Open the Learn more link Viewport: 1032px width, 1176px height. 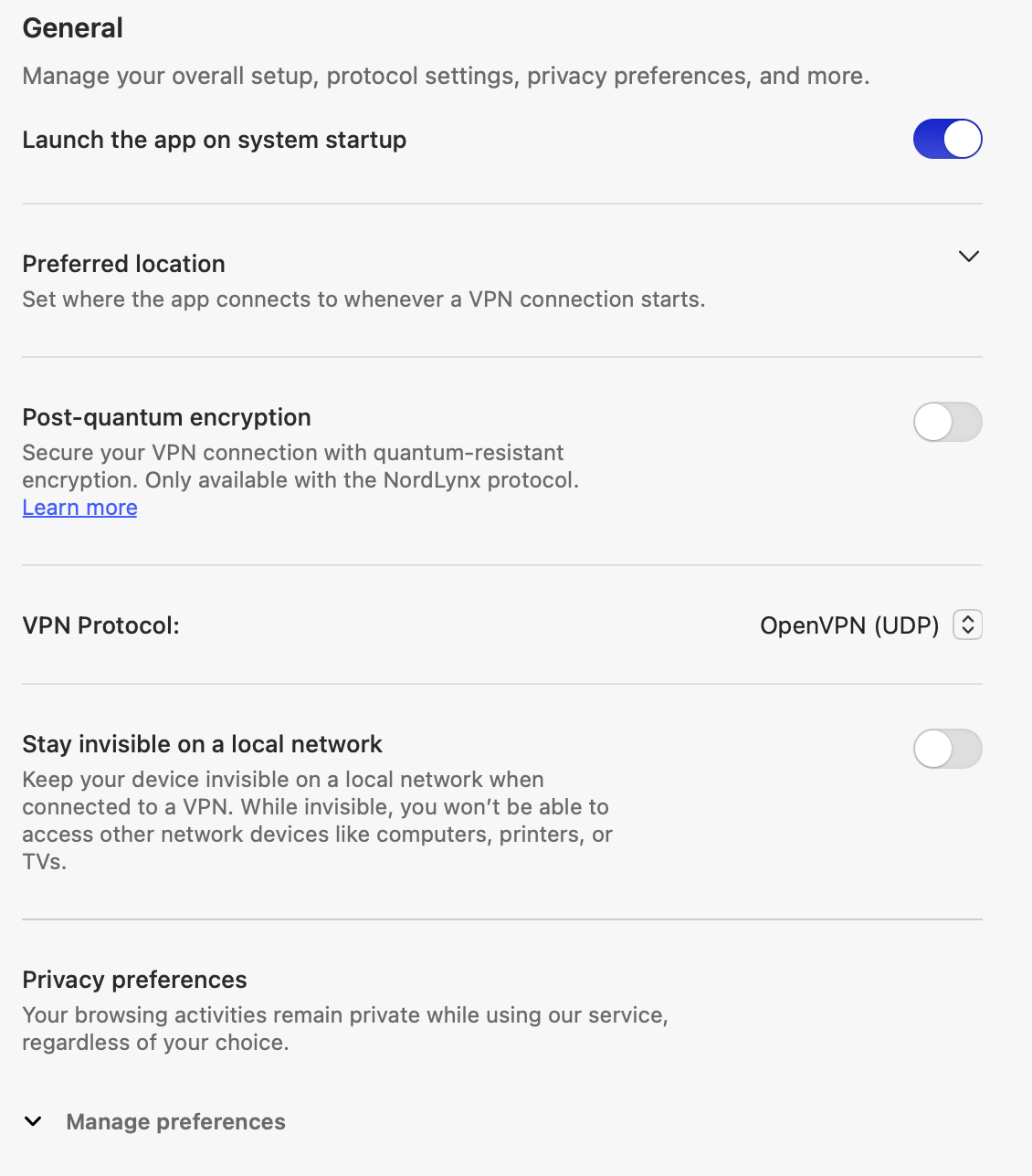click(x=79, y=507)
